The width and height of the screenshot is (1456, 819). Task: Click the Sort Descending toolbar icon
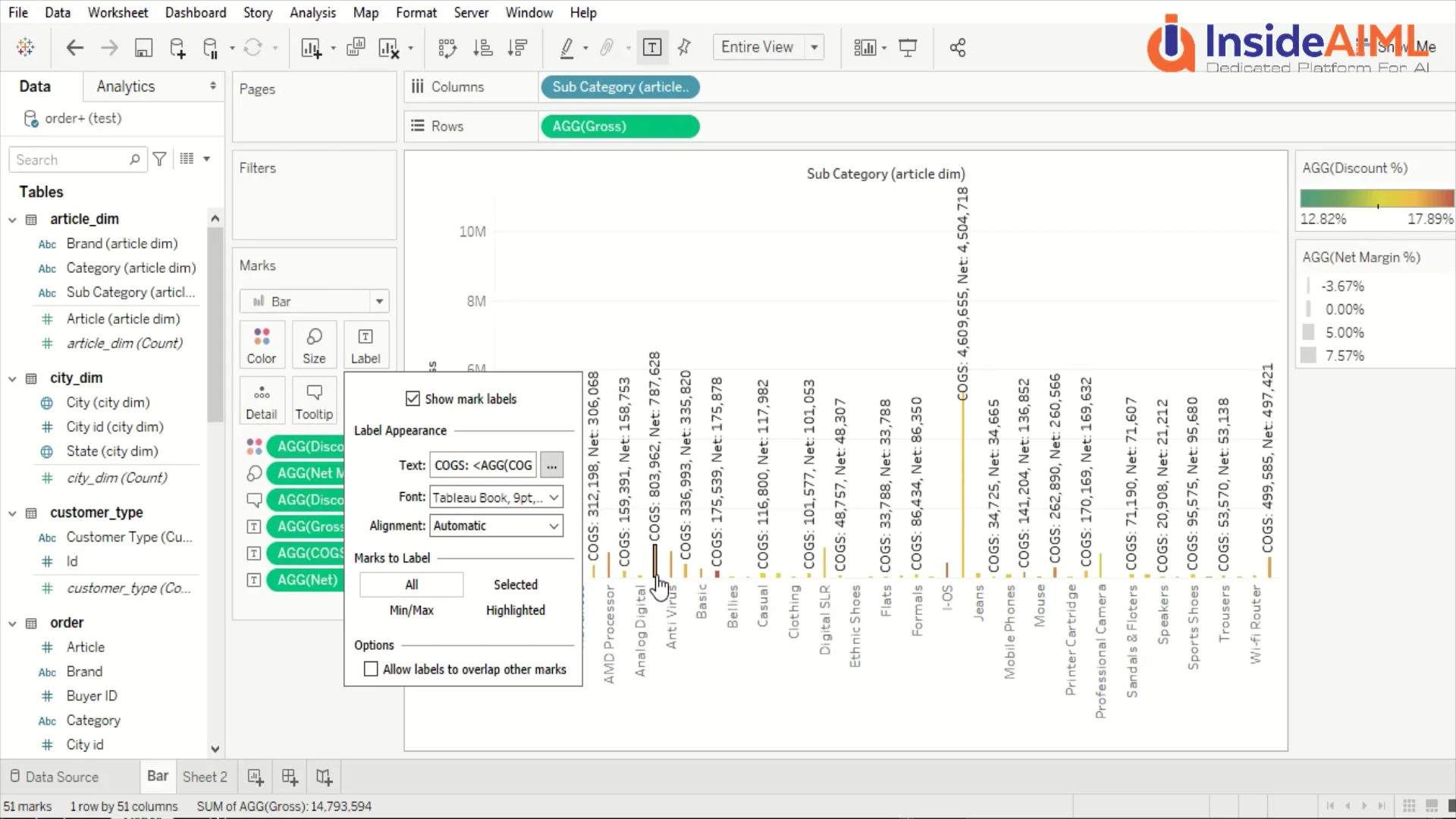tap(518, 48)
